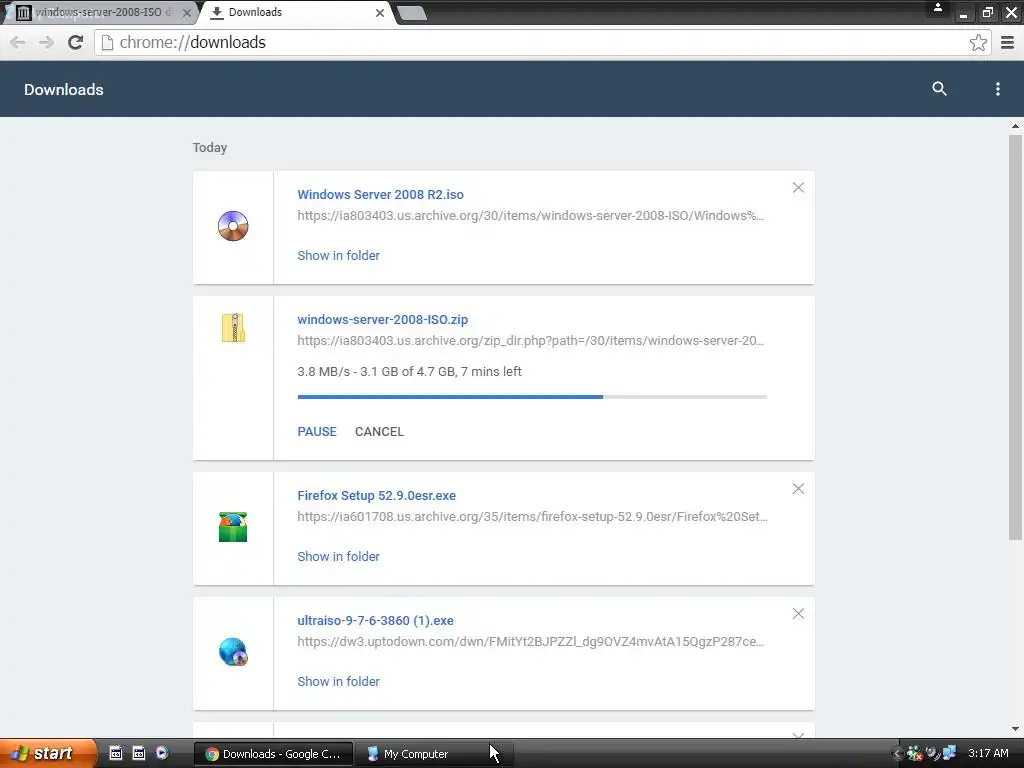Open the windows-server-2008-ISO.zip file link
This screenshot has width=1024, height=768.
[x=382, y=319]
